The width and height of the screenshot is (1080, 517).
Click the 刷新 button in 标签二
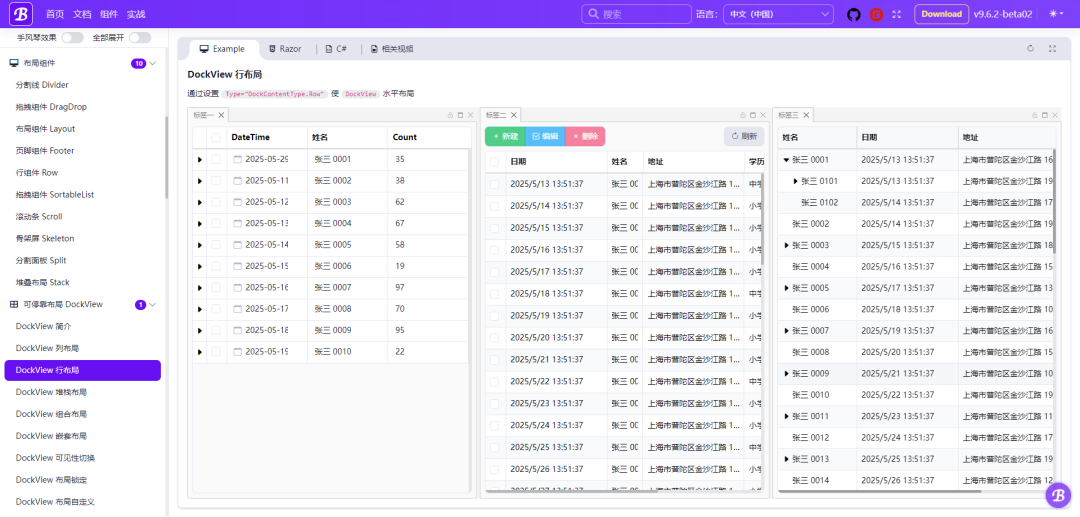(744, 136)
